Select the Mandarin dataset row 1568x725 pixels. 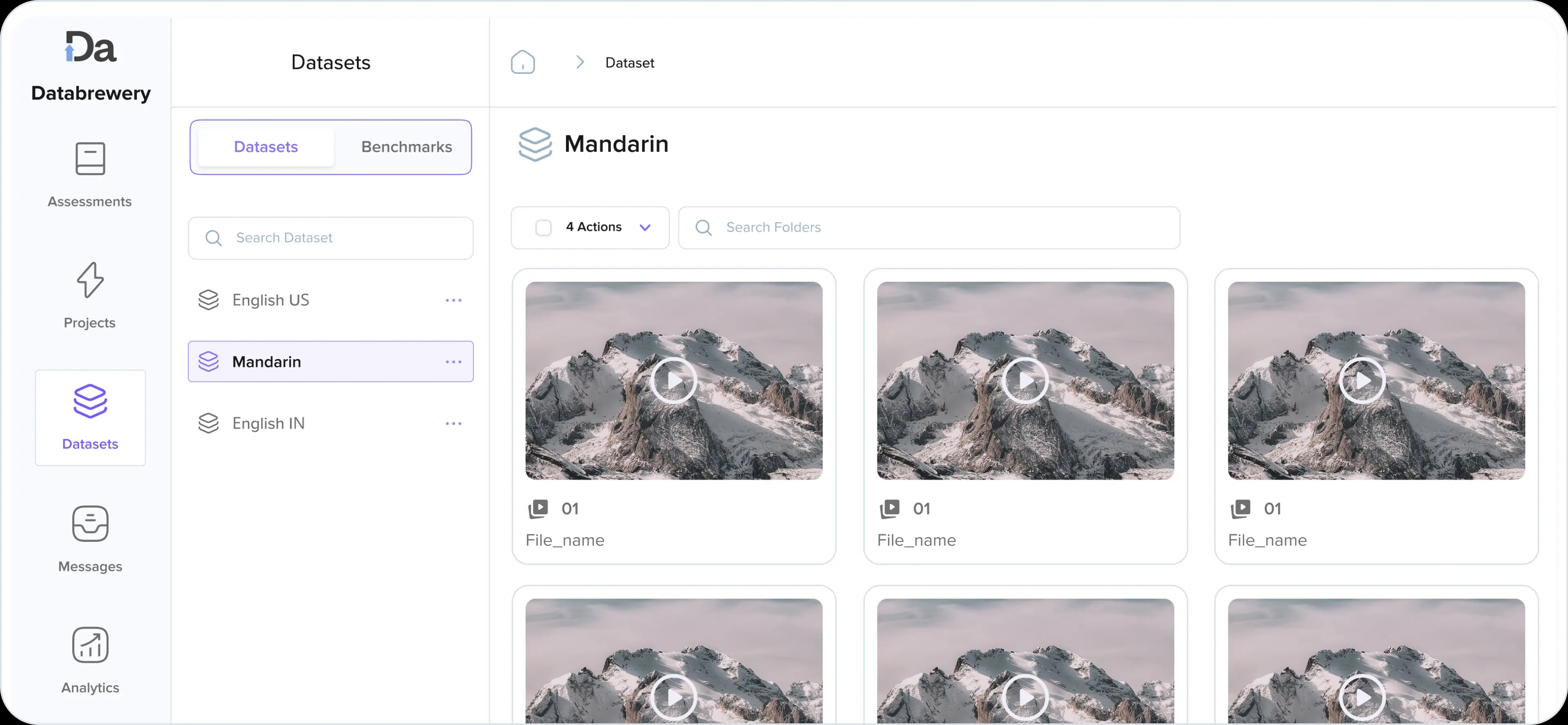330,362
